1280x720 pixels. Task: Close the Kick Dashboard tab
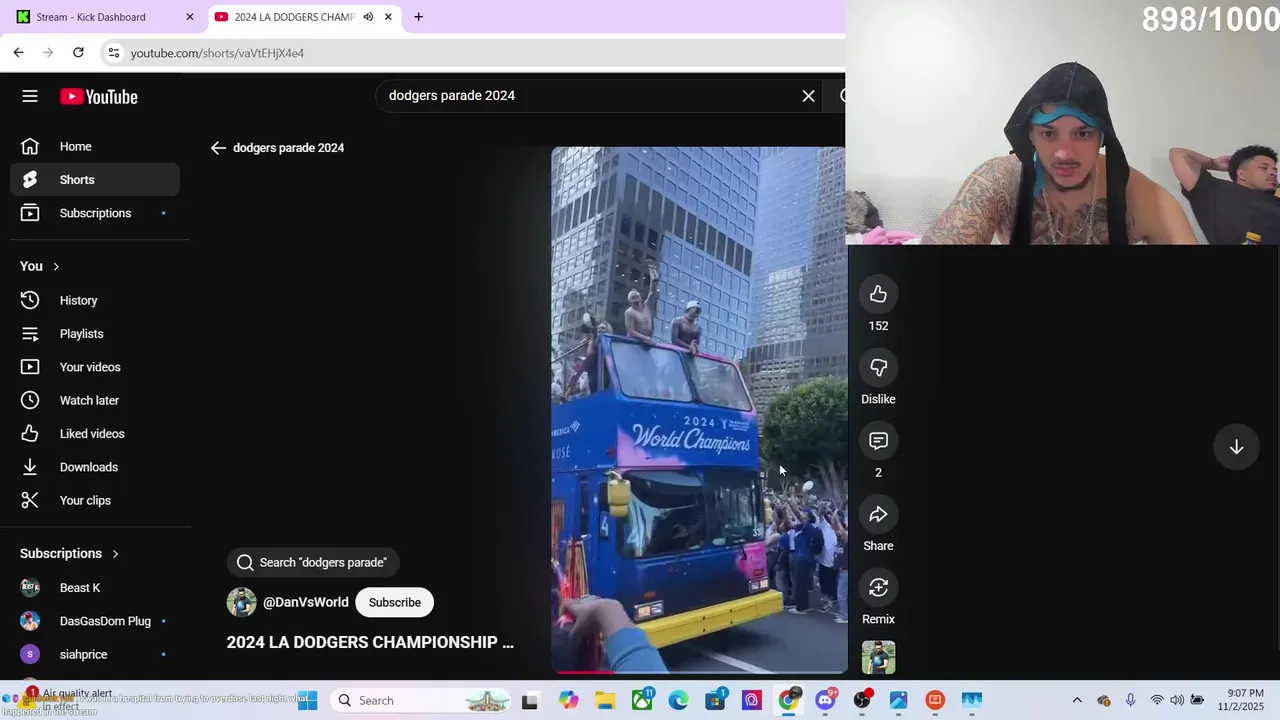click(190, 17)
